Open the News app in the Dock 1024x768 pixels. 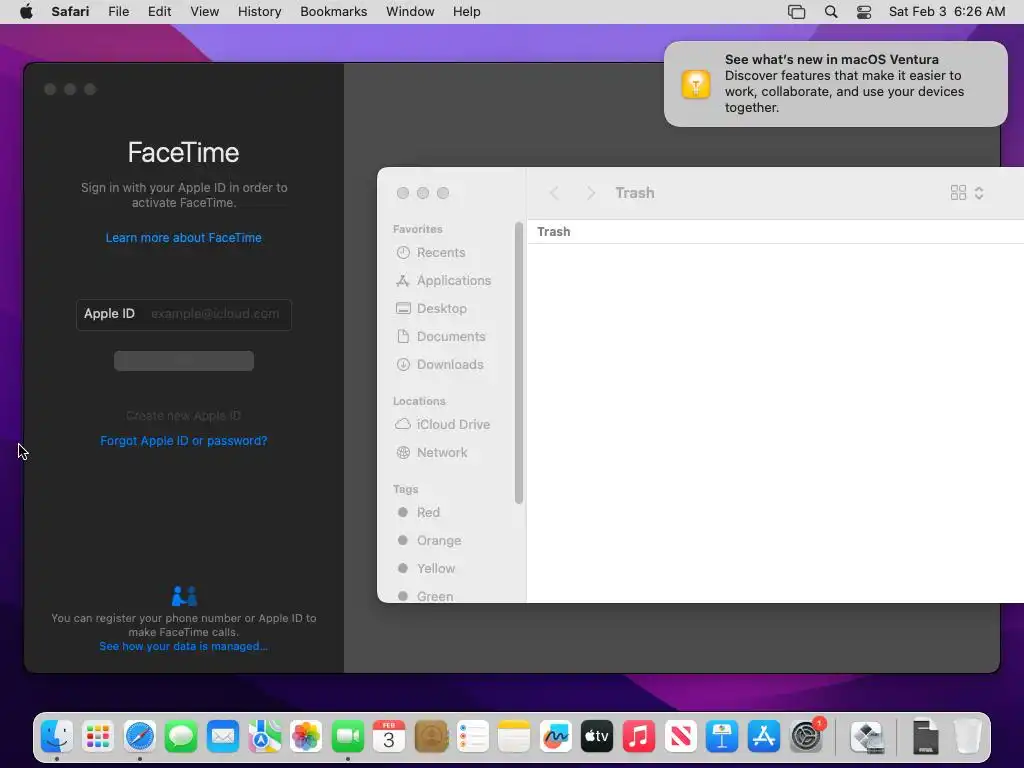(680, 737)
